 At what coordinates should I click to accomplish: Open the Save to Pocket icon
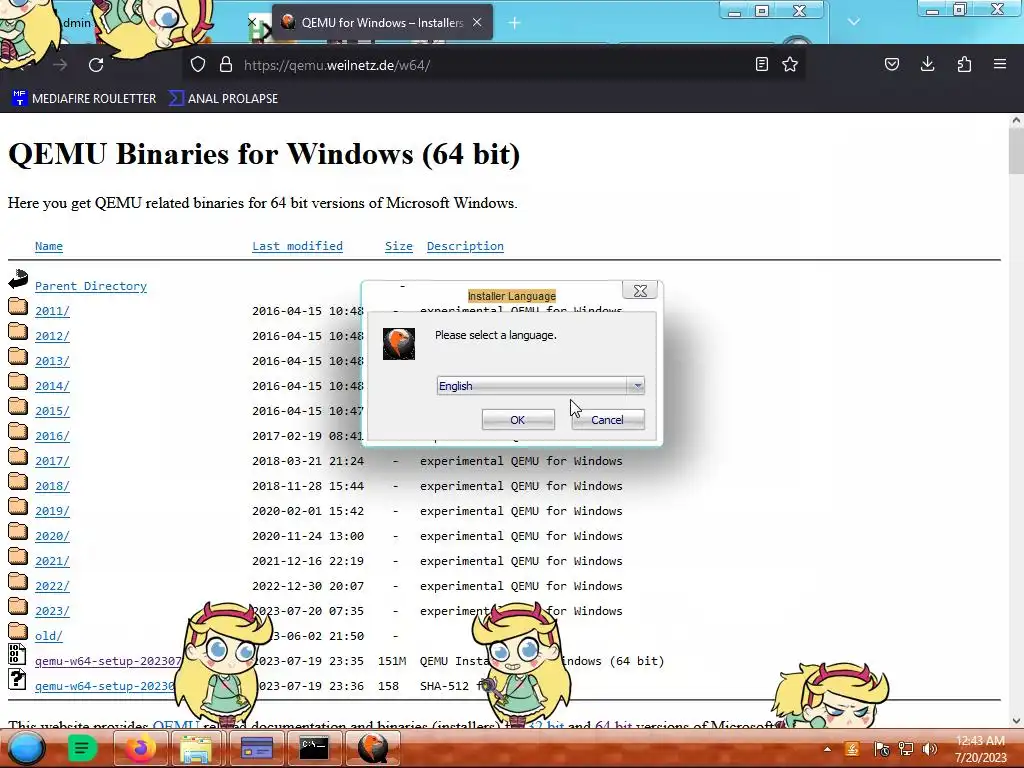(x=892, y=64)
